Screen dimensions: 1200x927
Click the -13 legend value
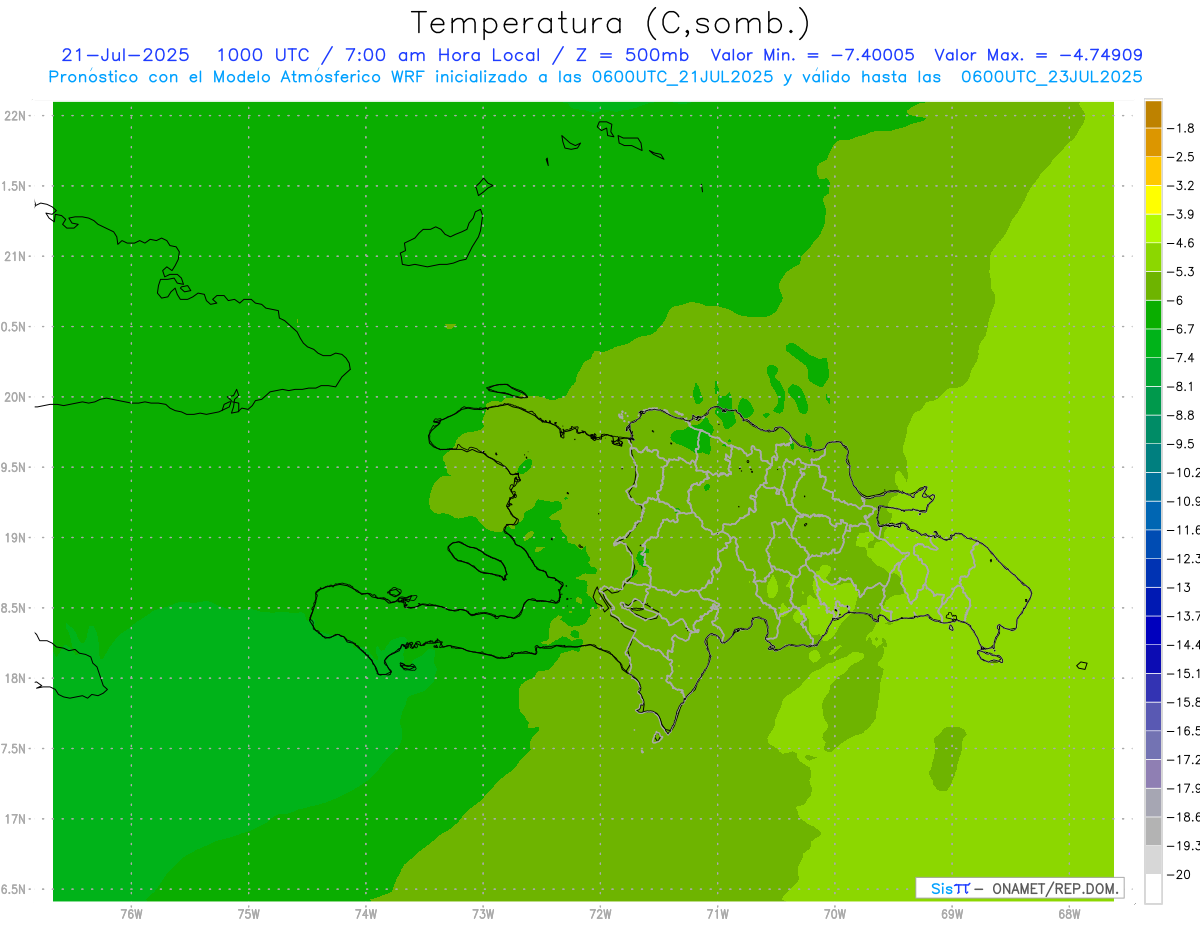tap(1178, 587)
